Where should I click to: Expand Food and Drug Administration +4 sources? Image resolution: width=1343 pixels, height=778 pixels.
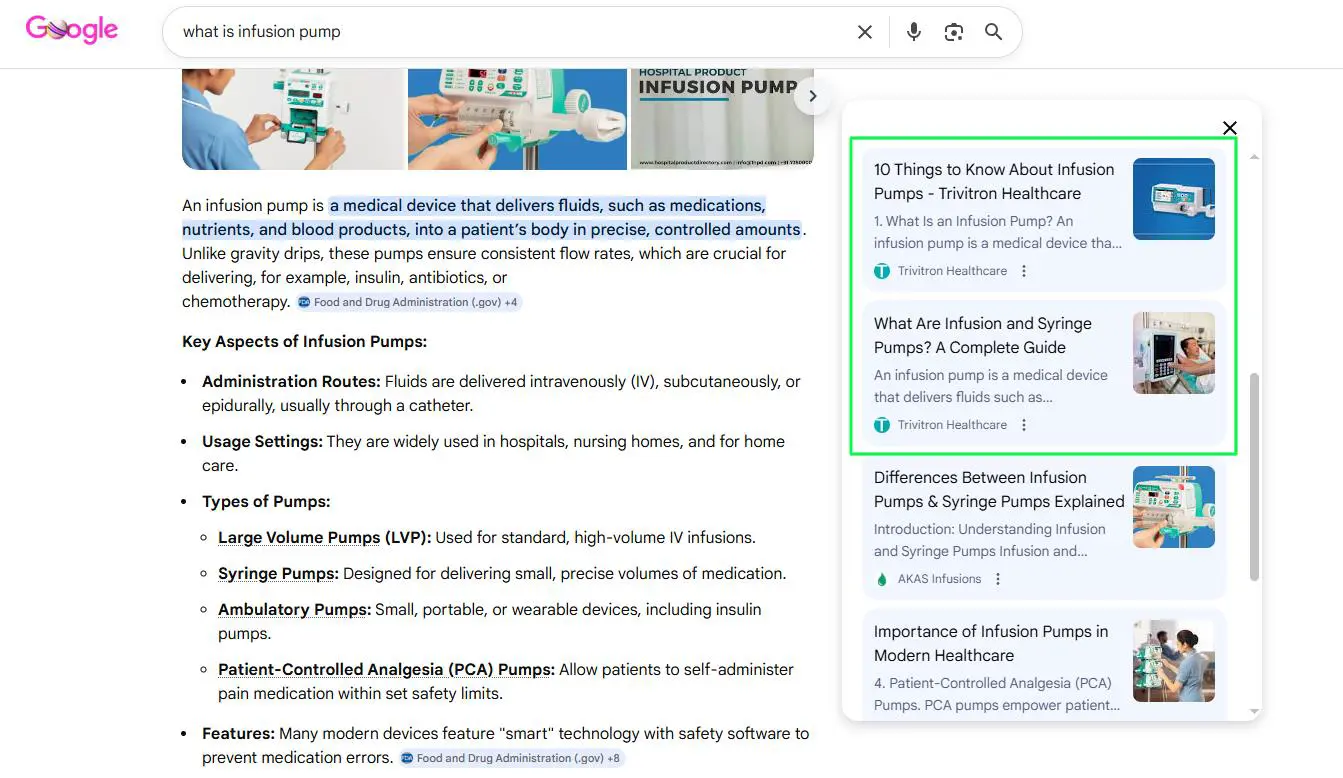pos(409,302)
